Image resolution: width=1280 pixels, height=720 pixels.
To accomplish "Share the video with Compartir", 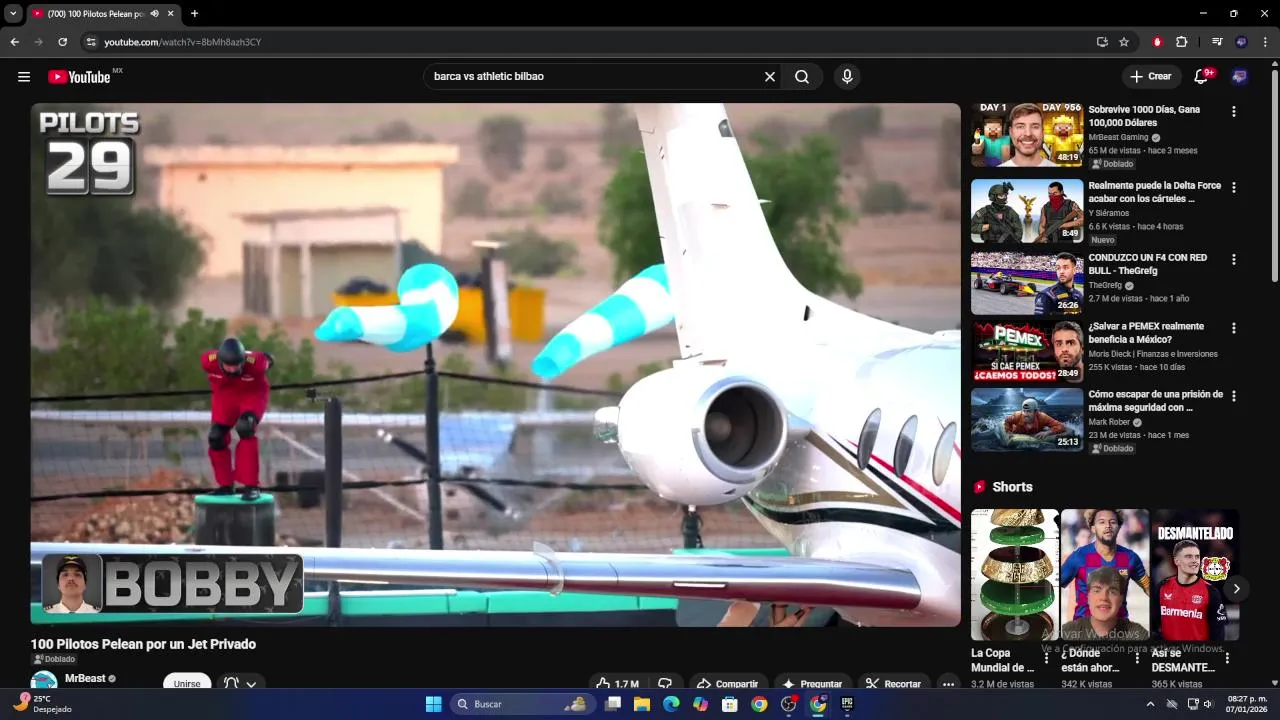I will click(728, 684).
